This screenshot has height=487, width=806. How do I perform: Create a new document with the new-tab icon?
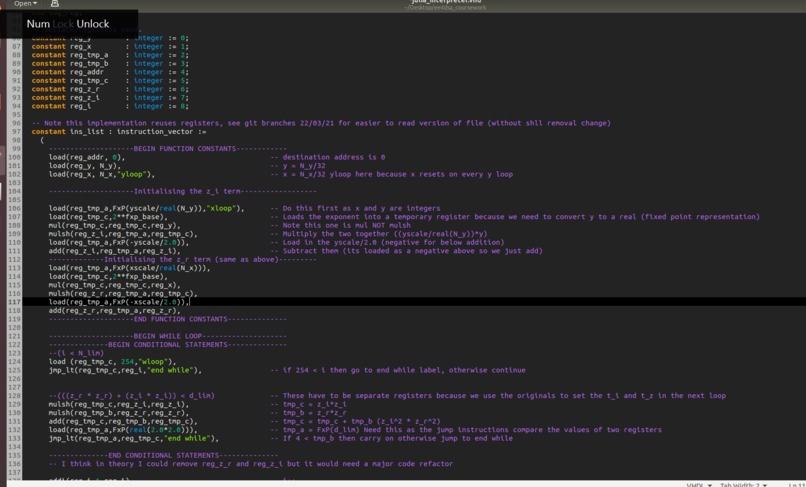point(54,4)
